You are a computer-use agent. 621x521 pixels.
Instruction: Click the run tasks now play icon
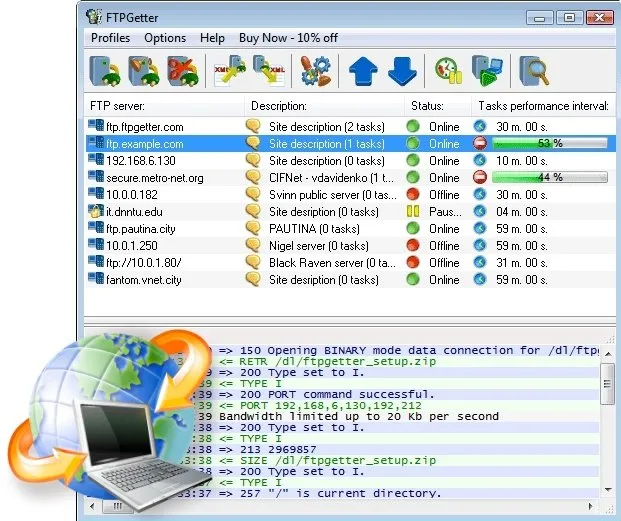tap(487, 71)
